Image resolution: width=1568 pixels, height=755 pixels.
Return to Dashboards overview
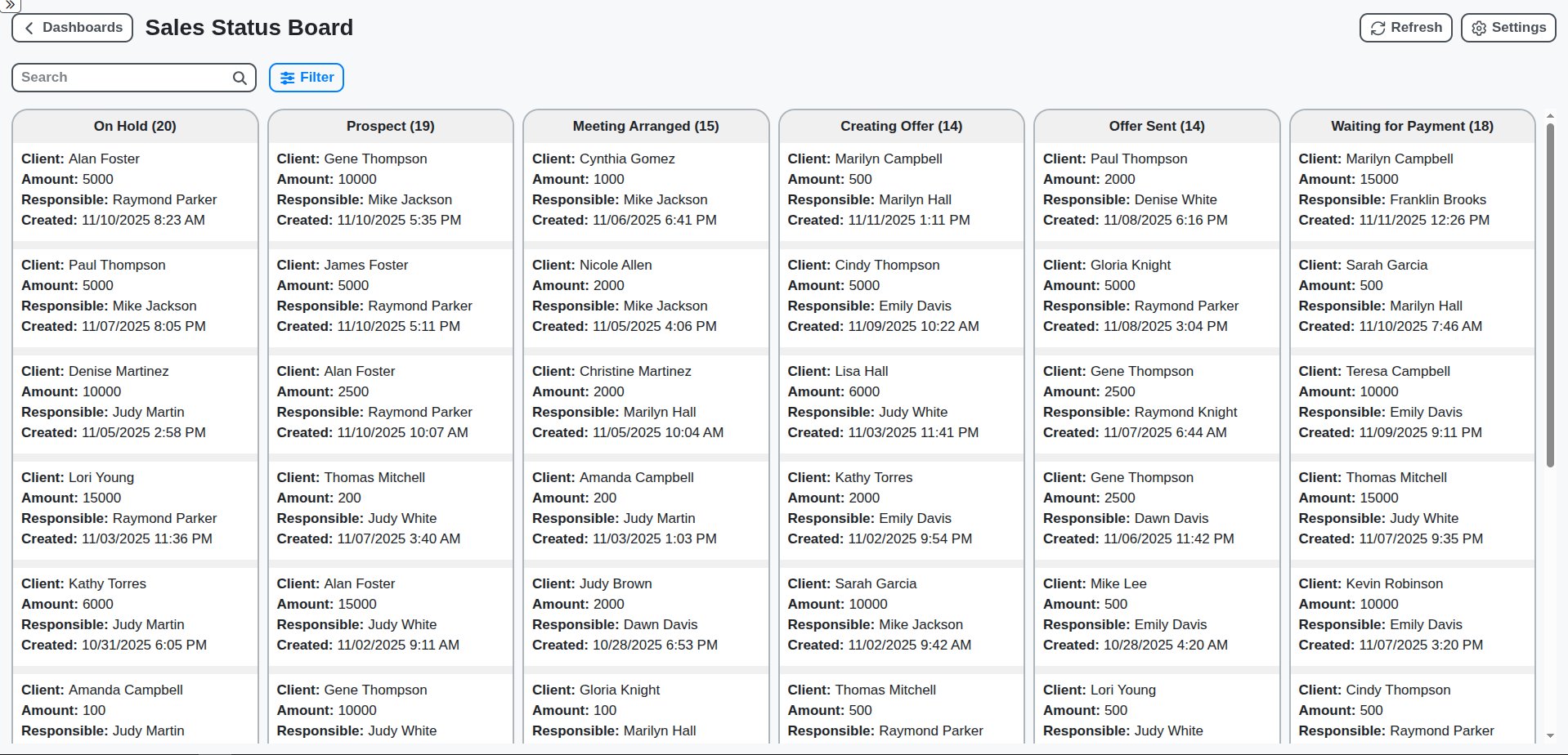(x=72, y=27)
